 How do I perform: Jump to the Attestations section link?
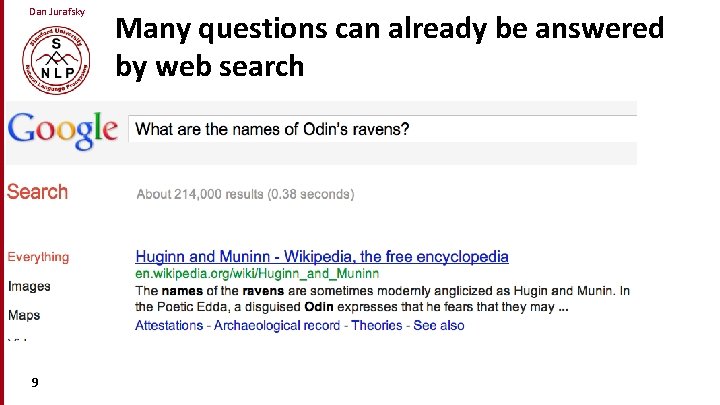168,325
